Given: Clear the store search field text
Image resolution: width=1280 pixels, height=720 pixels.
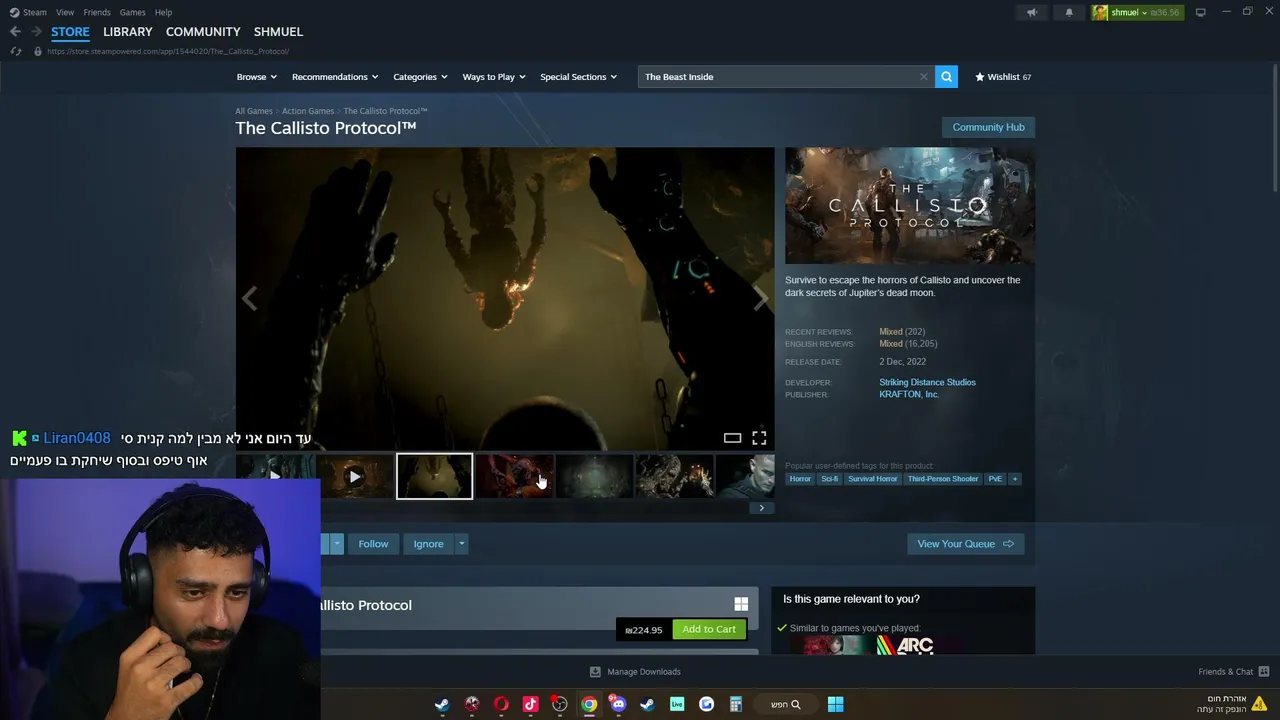Looking at the screenshot, I should click(x=923, y=77).
